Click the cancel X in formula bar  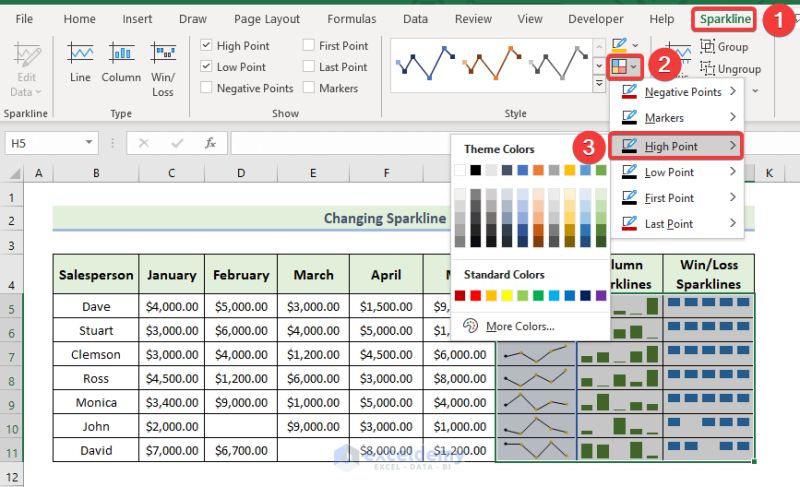point(144,143)
